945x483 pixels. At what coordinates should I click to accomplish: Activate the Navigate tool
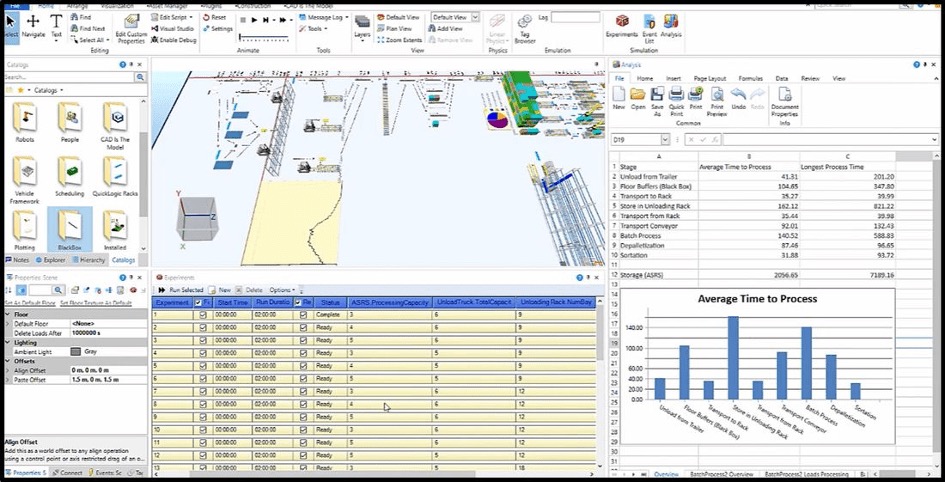point(33,27)
